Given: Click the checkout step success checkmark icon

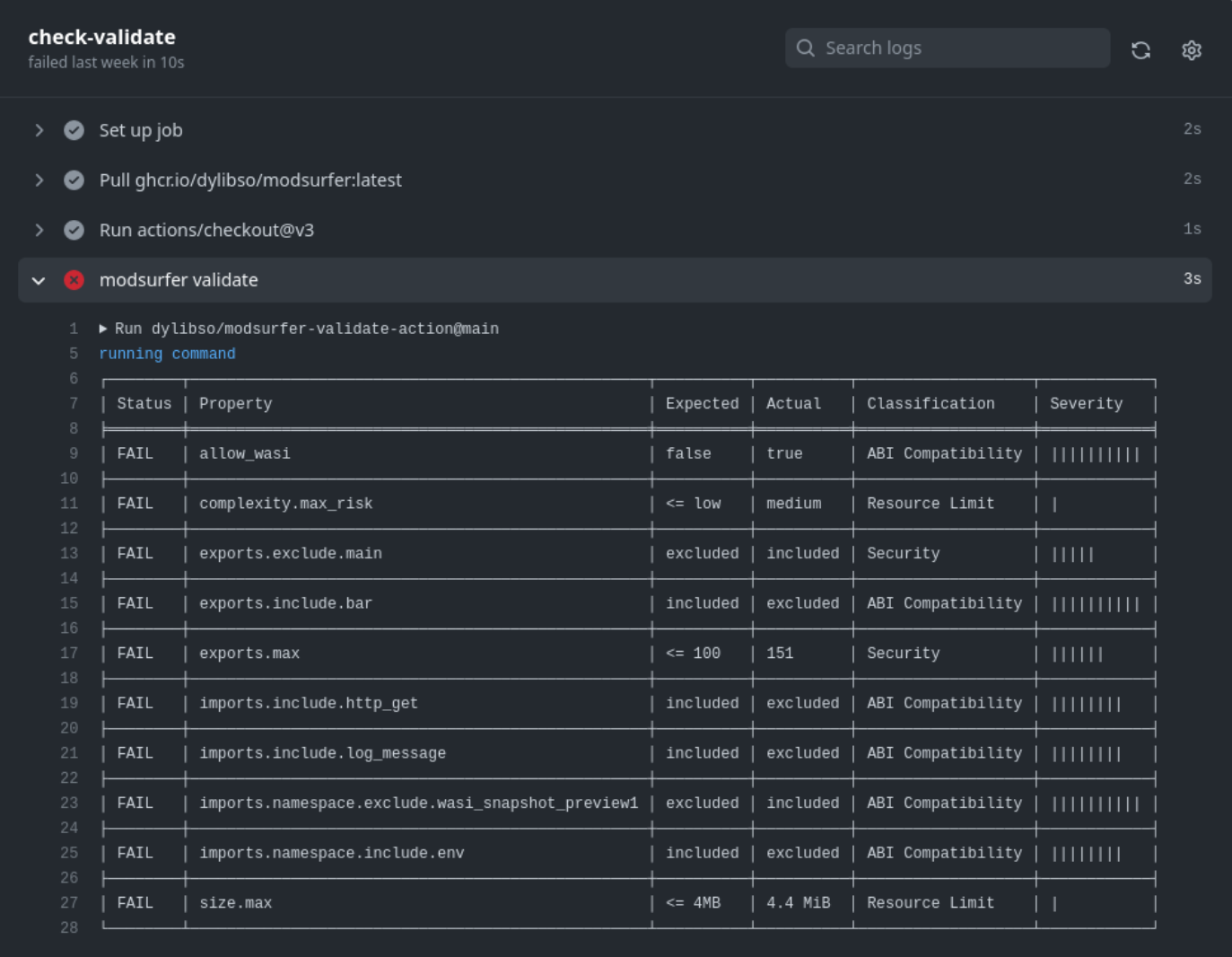Looking at the screenshot, I should coord(74,230).
